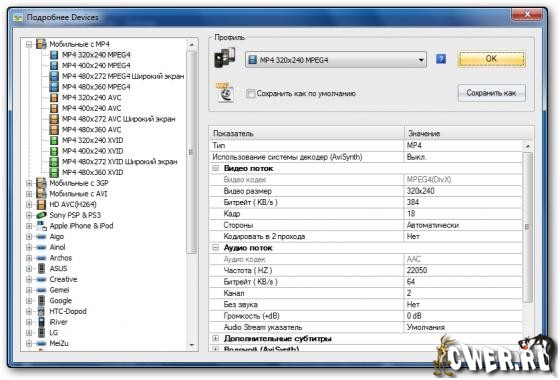Click the Сохранить как button
Viewport: 560px width, 380px height.
point(491,93)
